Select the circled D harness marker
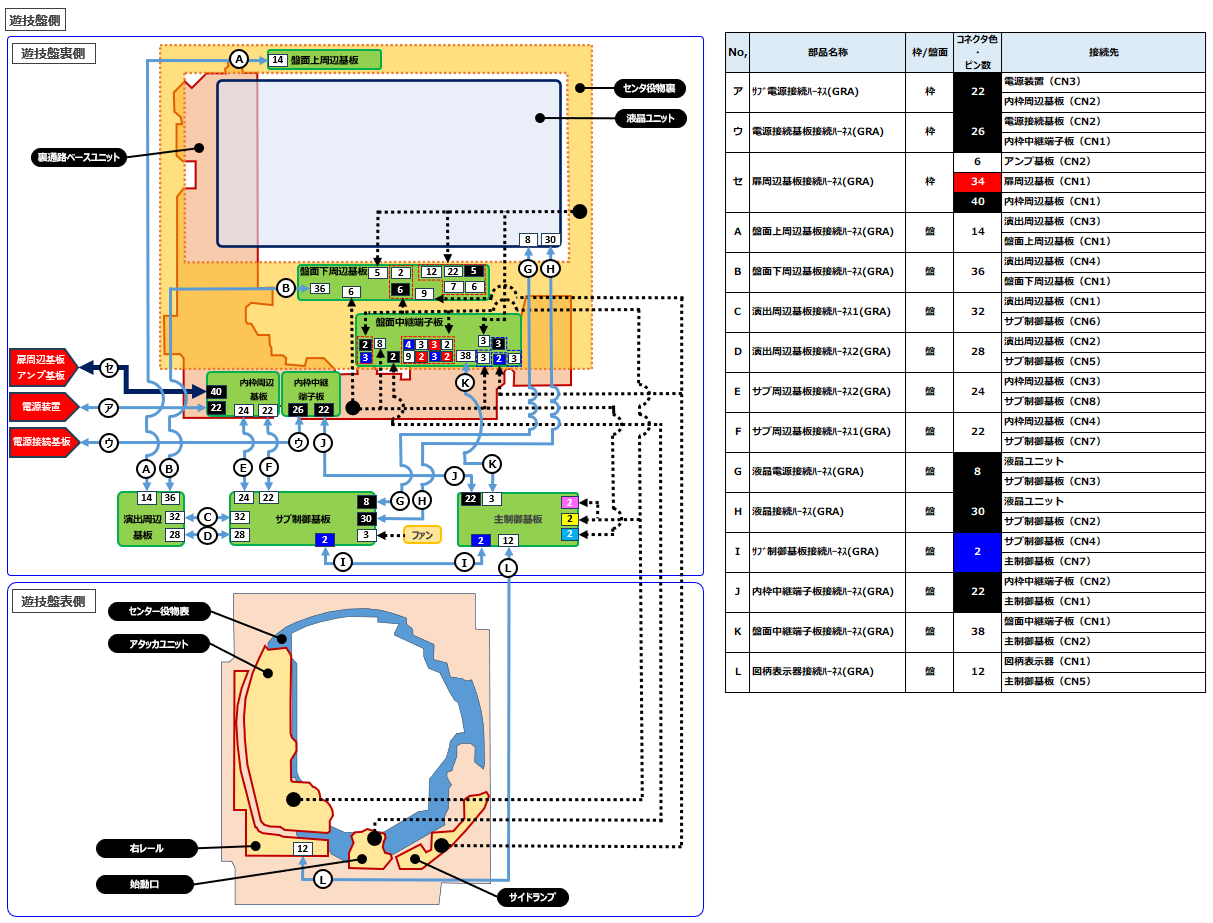Viewport: 1213px width, 923px height. tap(207, 535)
